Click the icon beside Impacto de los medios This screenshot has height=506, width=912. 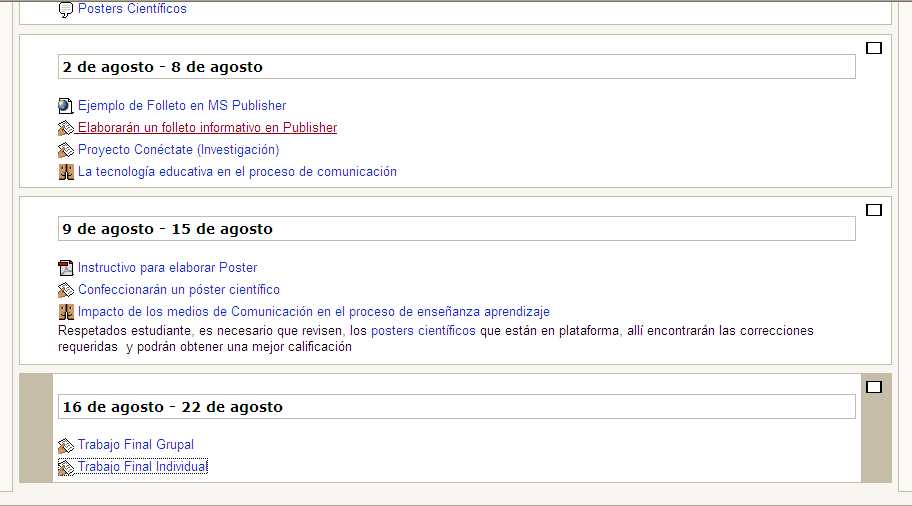coord(66,312)
